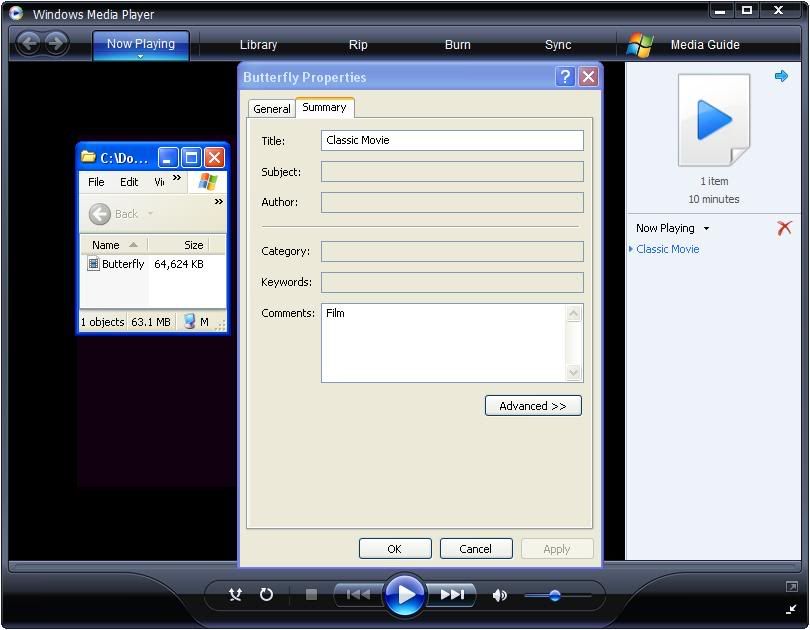Turn shuffle on in playback controls
The height and width of the screenshot is (630, 810).
pyautogui.click(x=235, y=595)
